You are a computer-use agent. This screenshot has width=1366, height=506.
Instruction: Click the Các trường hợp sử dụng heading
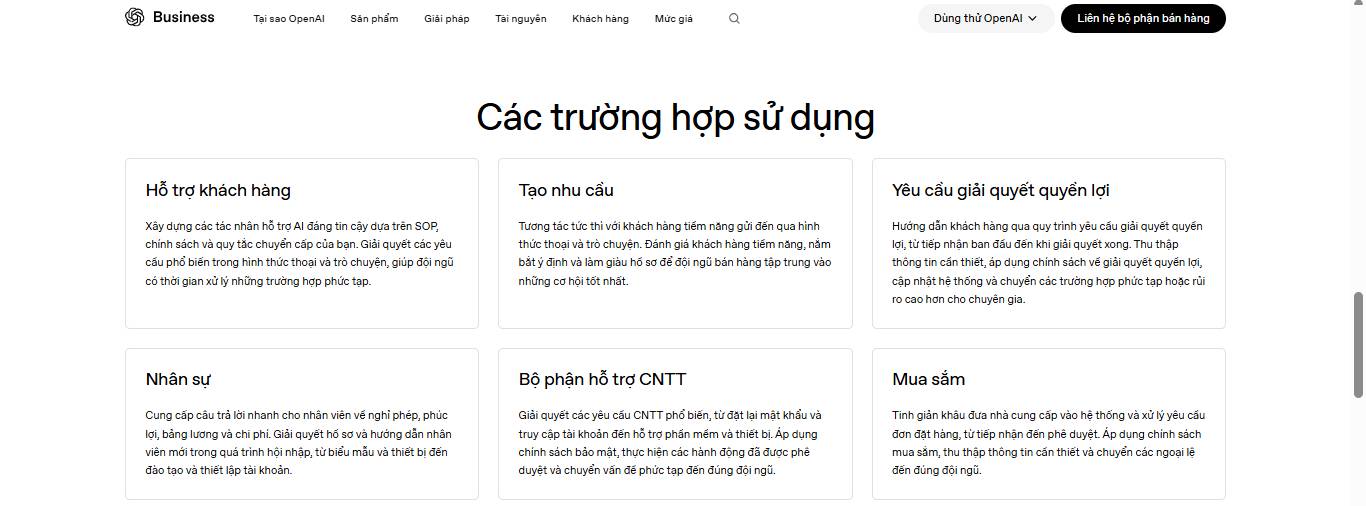click(675, 117)
